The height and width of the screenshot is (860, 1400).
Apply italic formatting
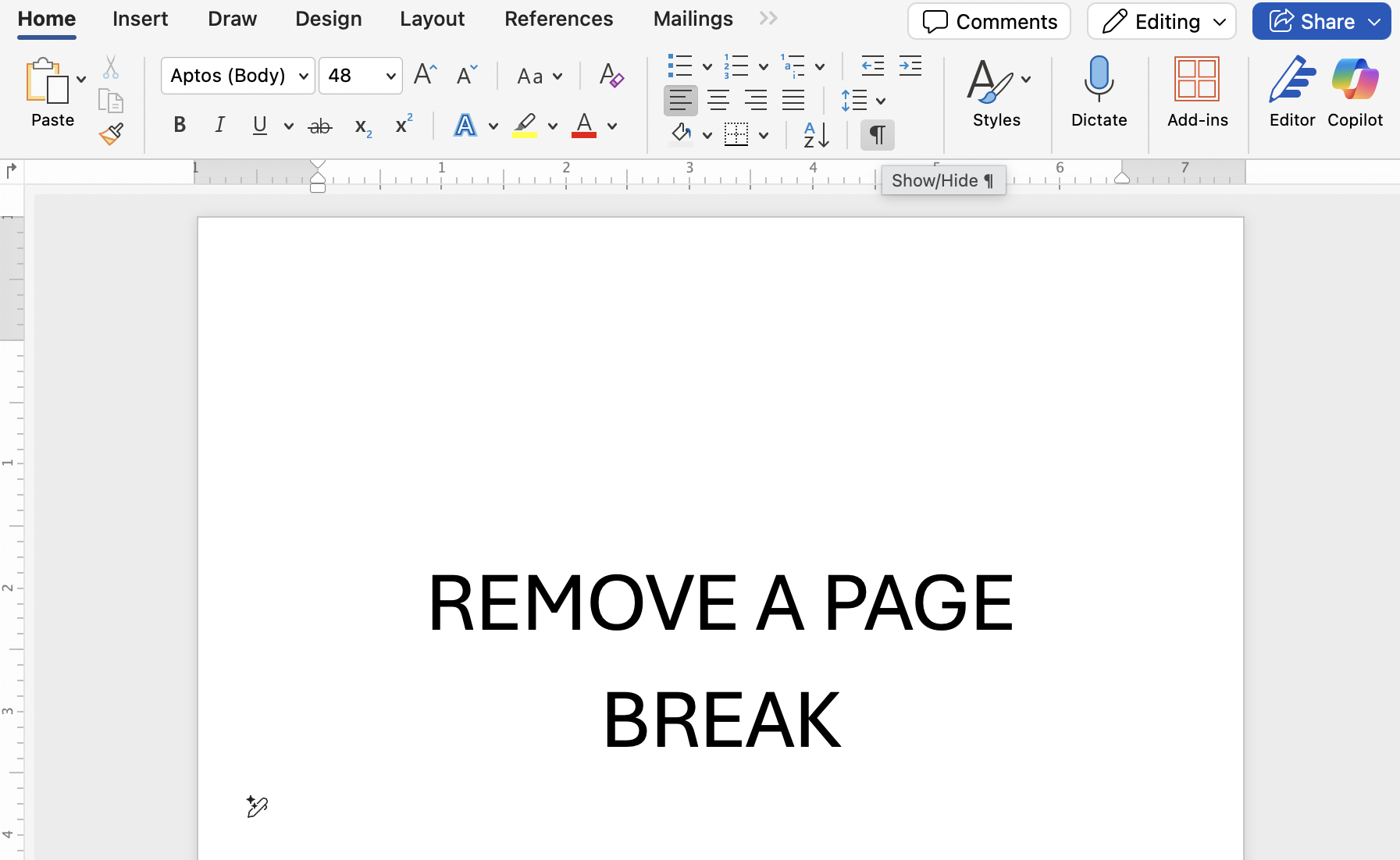219,125
